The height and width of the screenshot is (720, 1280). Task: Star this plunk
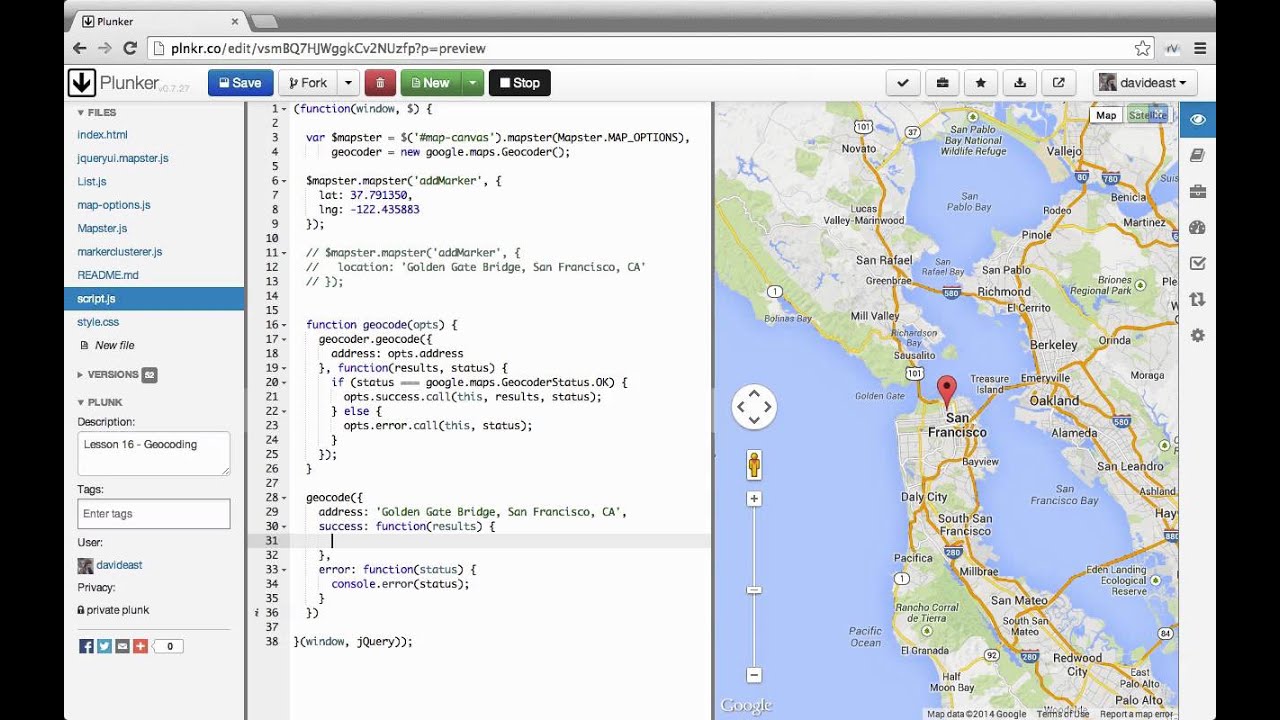coord(981,83)
